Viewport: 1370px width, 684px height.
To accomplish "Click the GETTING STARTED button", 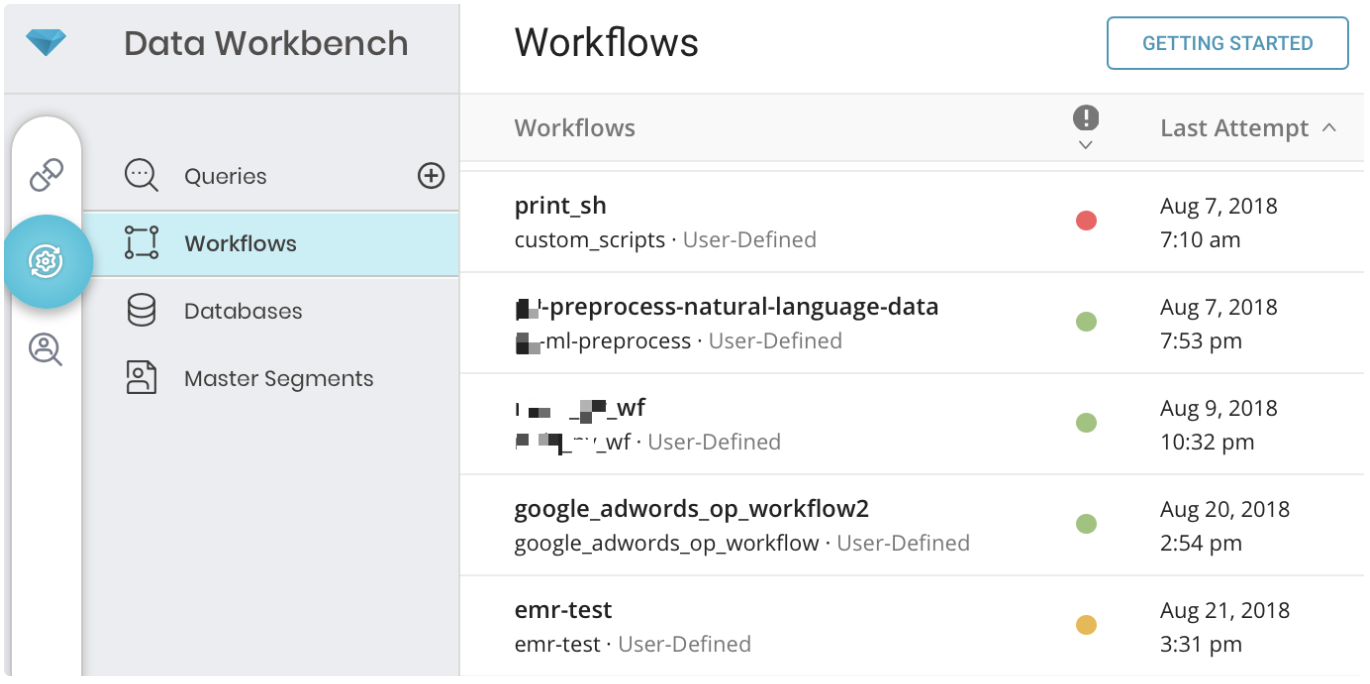I will tap(1227, 43).
